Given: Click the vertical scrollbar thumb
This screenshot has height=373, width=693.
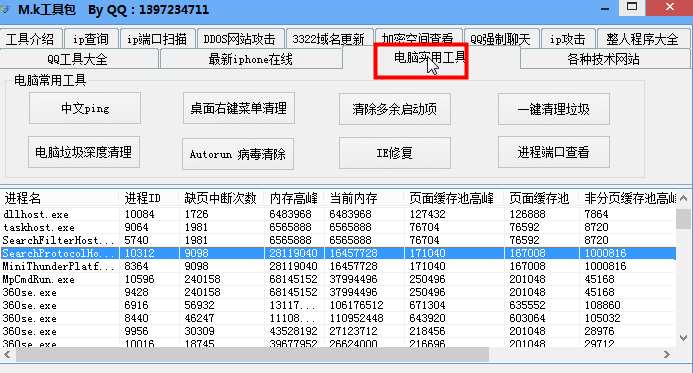Looking at the screenshot, I should pyautogui.click(x=683, y=219).
